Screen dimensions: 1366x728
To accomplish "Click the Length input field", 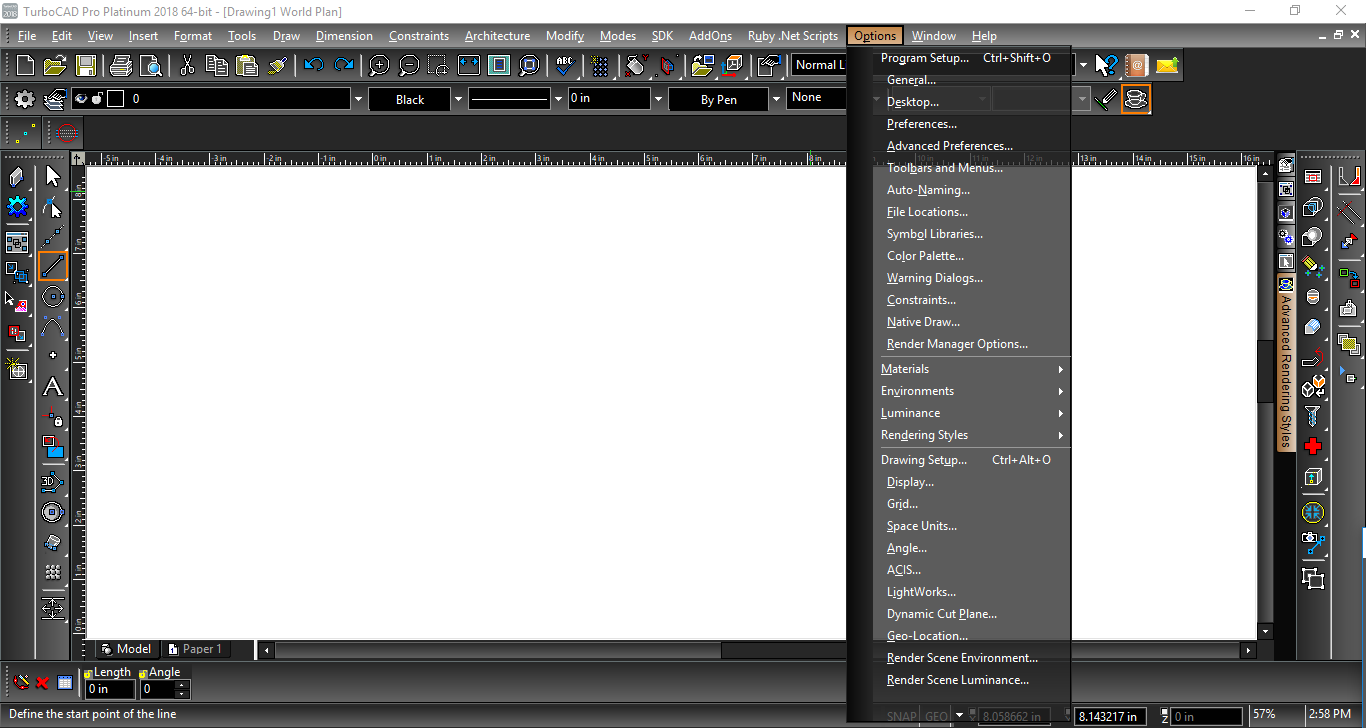I will click(110, 689).
